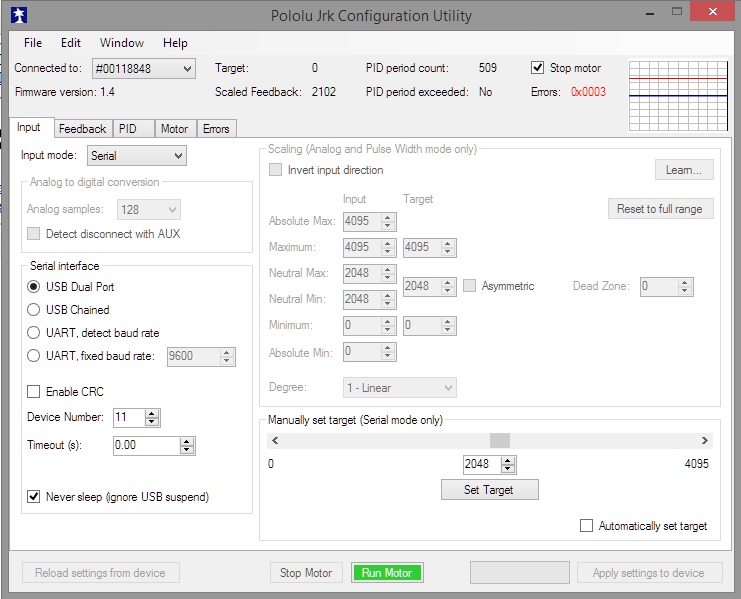Click the Pololu app icon in title bar

coord(19,15)
